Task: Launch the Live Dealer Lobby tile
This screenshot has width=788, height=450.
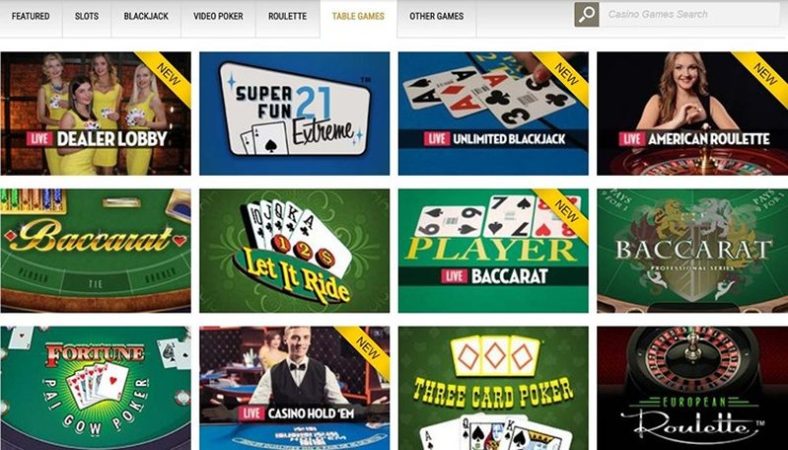Action: click(95, 114)
